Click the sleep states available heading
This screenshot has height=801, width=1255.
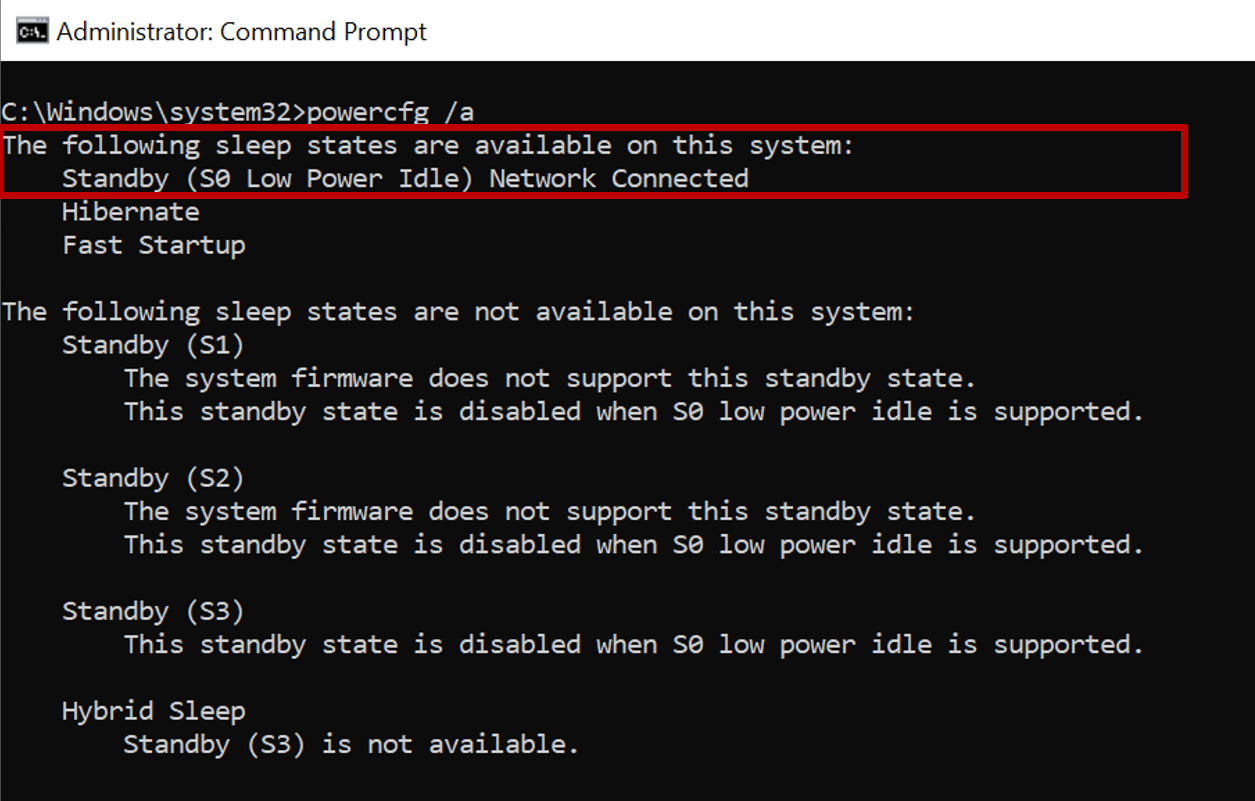tap(425, 145)
